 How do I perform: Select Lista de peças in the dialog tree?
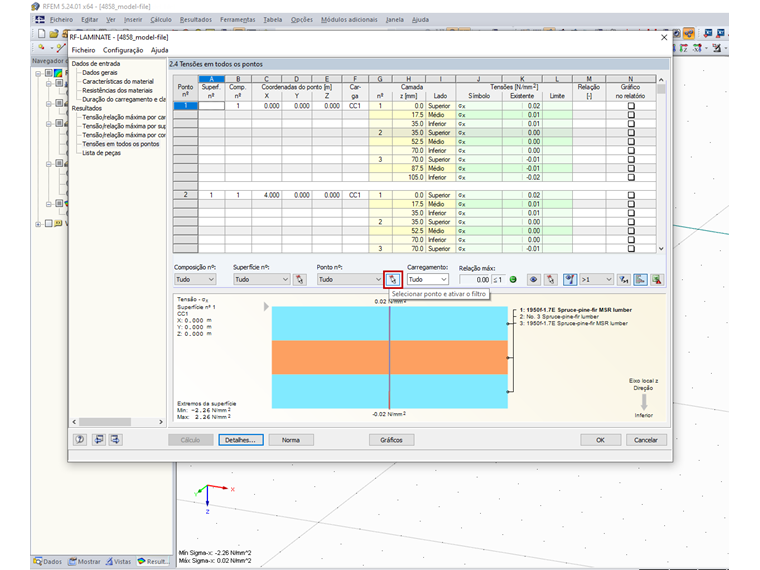[101, 153]
